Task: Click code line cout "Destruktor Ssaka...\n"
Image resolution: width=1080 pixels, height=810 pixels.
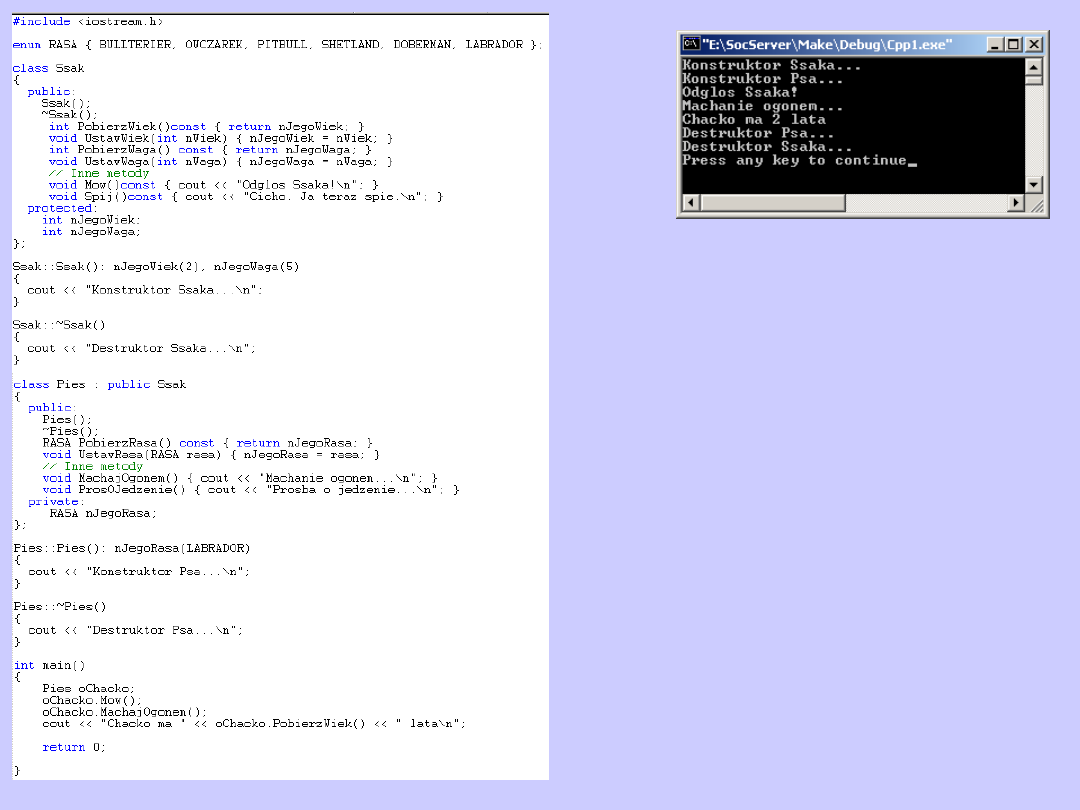Action: 141,349
